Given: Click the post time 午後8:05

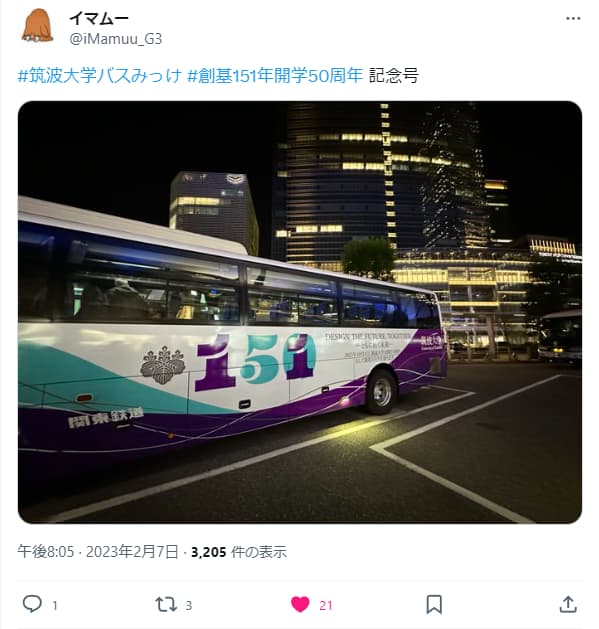Looking at the screenshot, I should (x=46, y=552).
